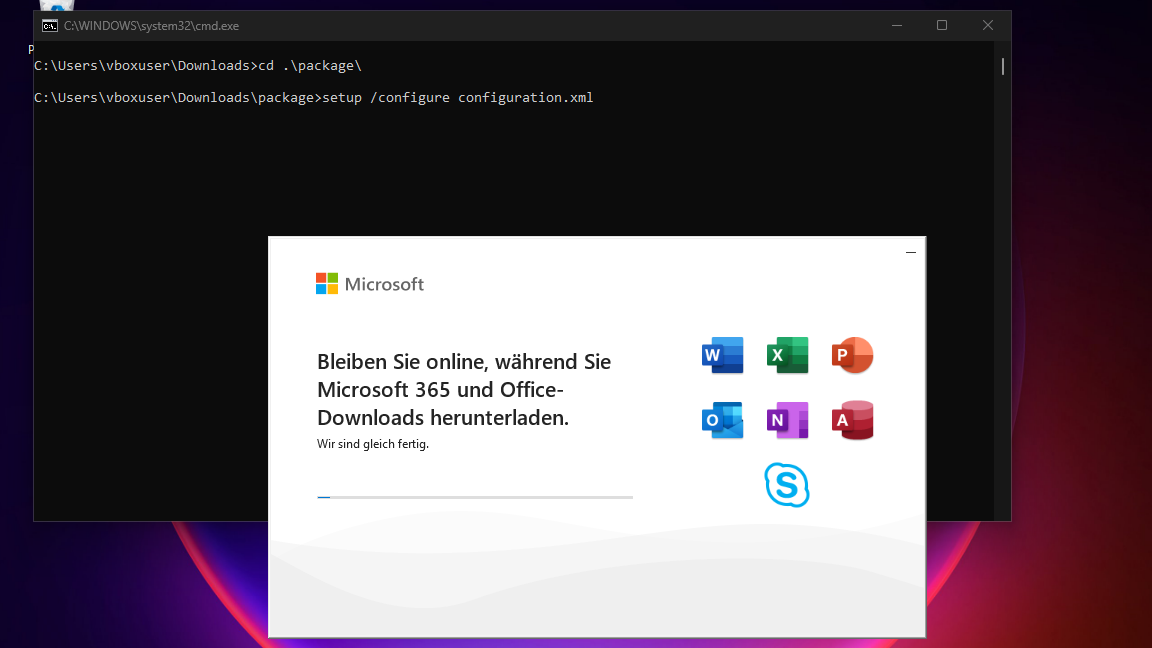The image size is (1152, 648).
Task: Click the Microsoft logo in the installer
Action: [x=370, y=284]
